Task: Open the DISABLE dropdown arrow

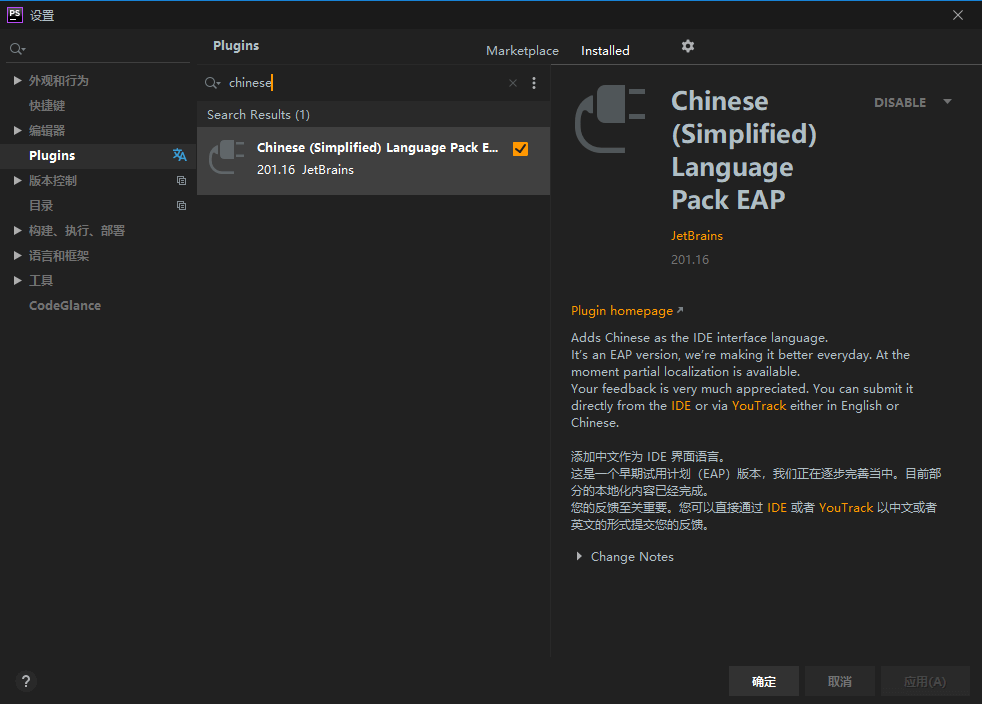Action: click(947, 101)
